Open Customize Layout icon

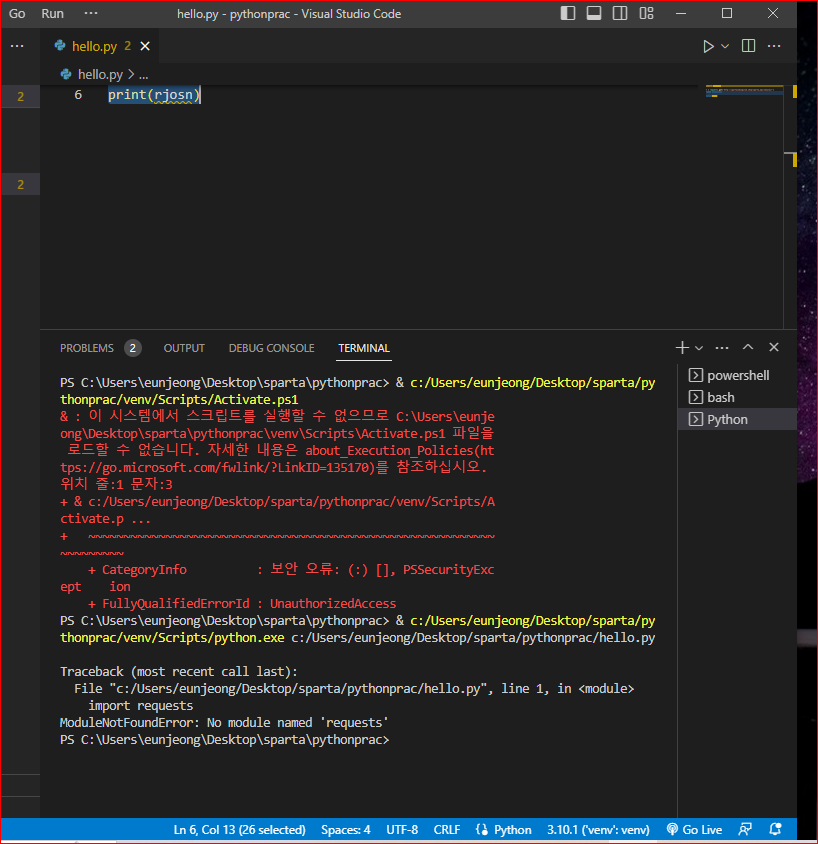click(646, 13)
